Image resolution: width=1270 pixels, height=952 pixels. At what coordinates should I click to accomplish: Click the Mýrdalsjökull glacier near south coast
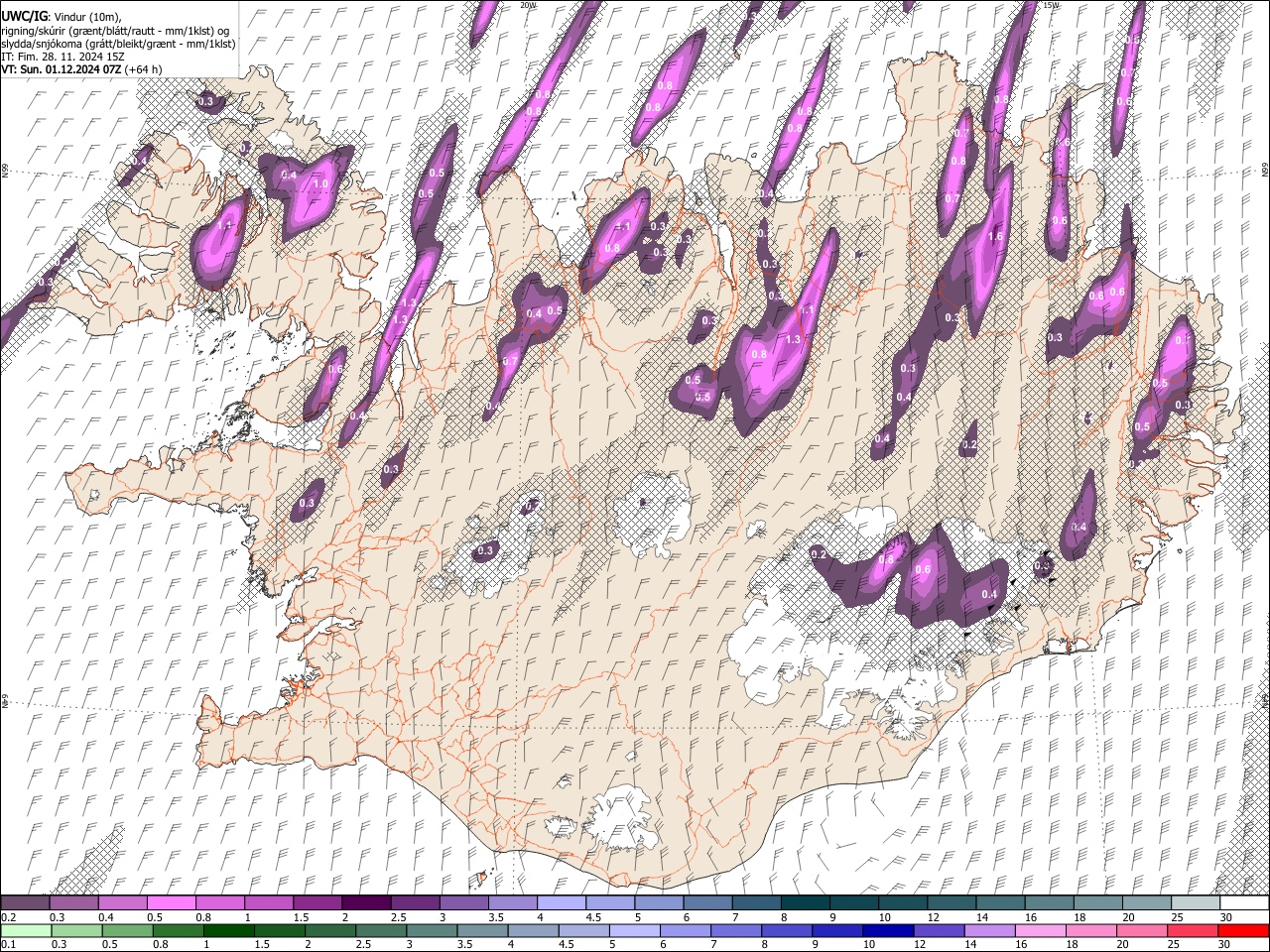pyautogui.click(x=623, y=818)
